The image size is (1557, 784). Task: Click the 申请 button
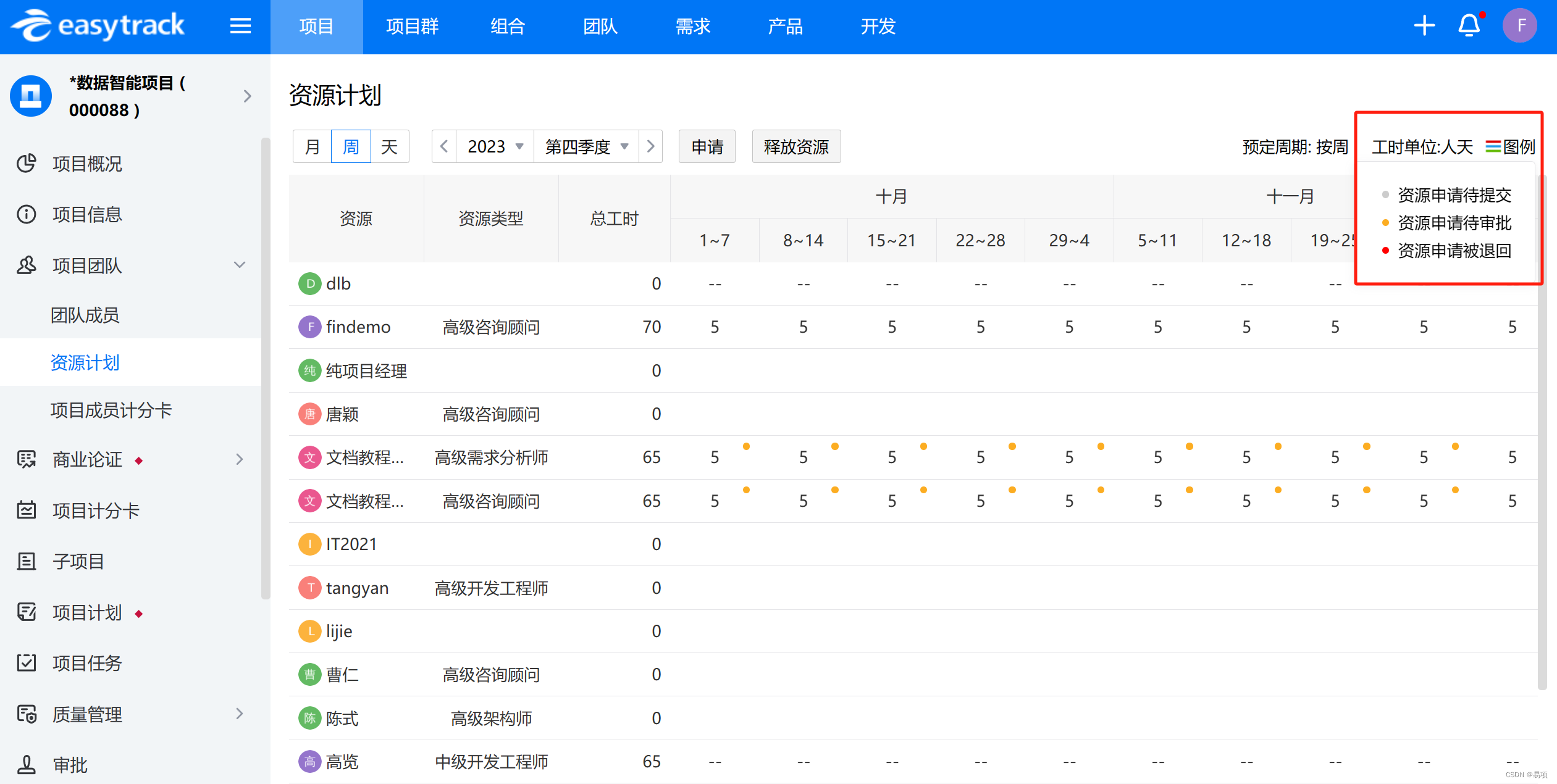click(x=707, y=147)
